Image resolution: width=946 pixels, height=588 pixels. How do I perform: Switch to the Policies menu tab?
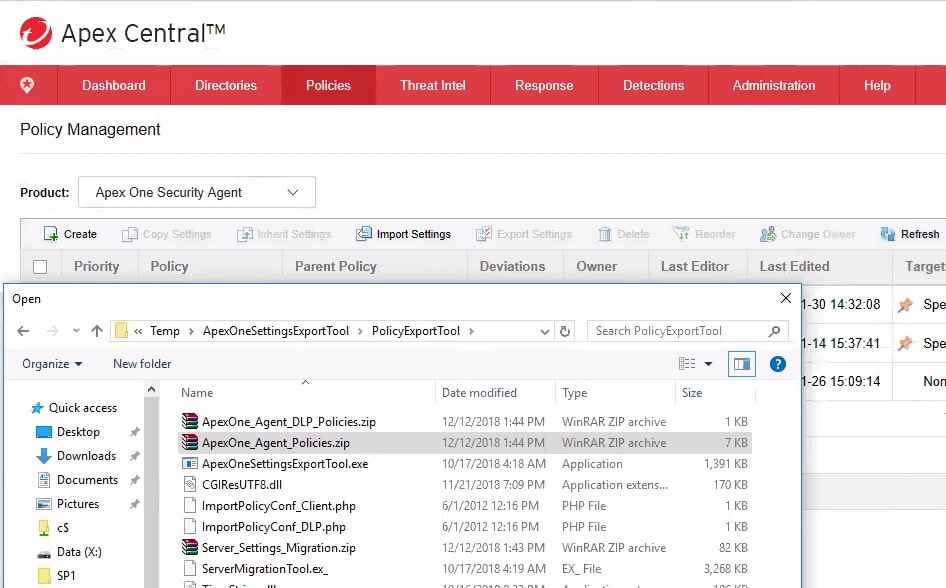click(x=328, y=85)
